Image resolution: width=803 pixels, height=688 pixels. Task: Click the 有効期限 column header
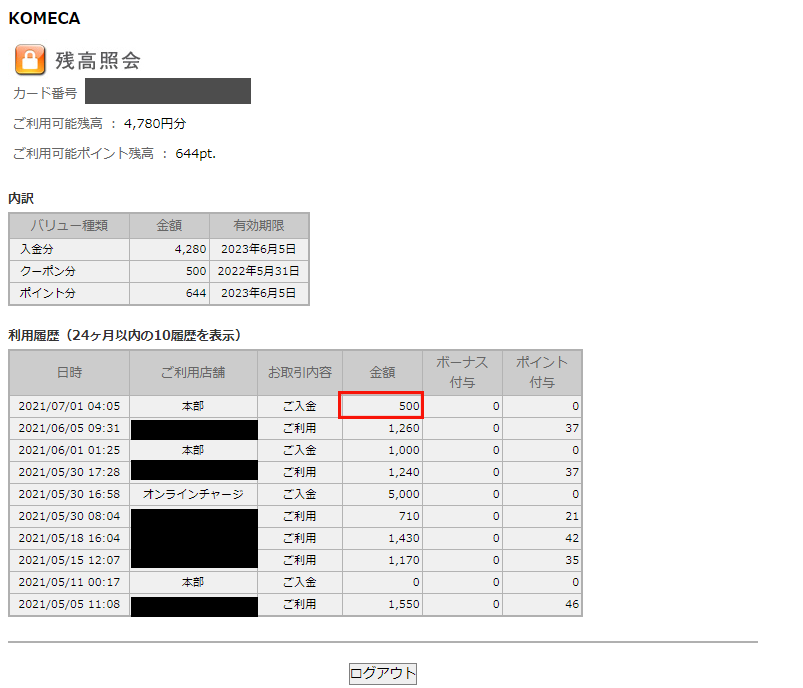259,225
